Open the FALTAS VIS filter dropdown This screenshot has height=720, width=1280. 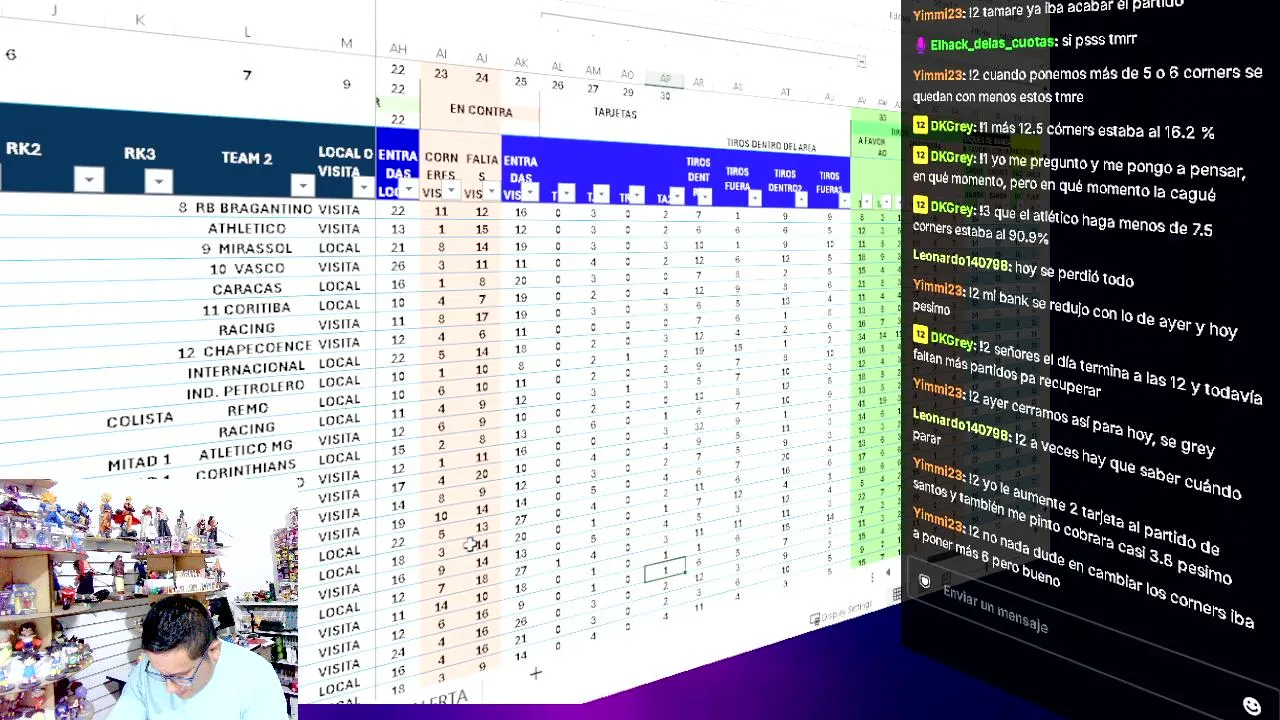coord(491,192)
